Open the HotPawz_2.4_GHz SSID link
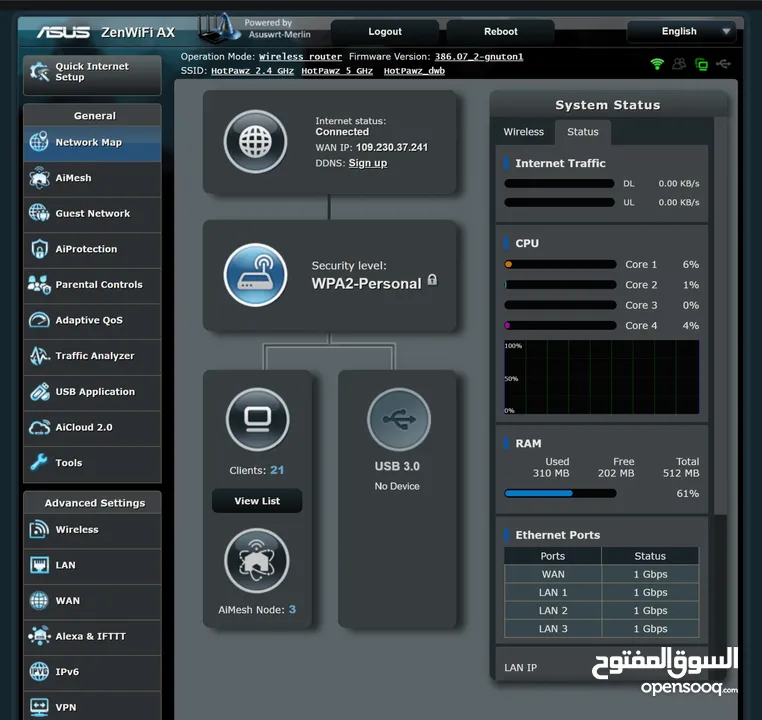The height and width of the screenshot is (720, 762). click(x=252, y=71)
